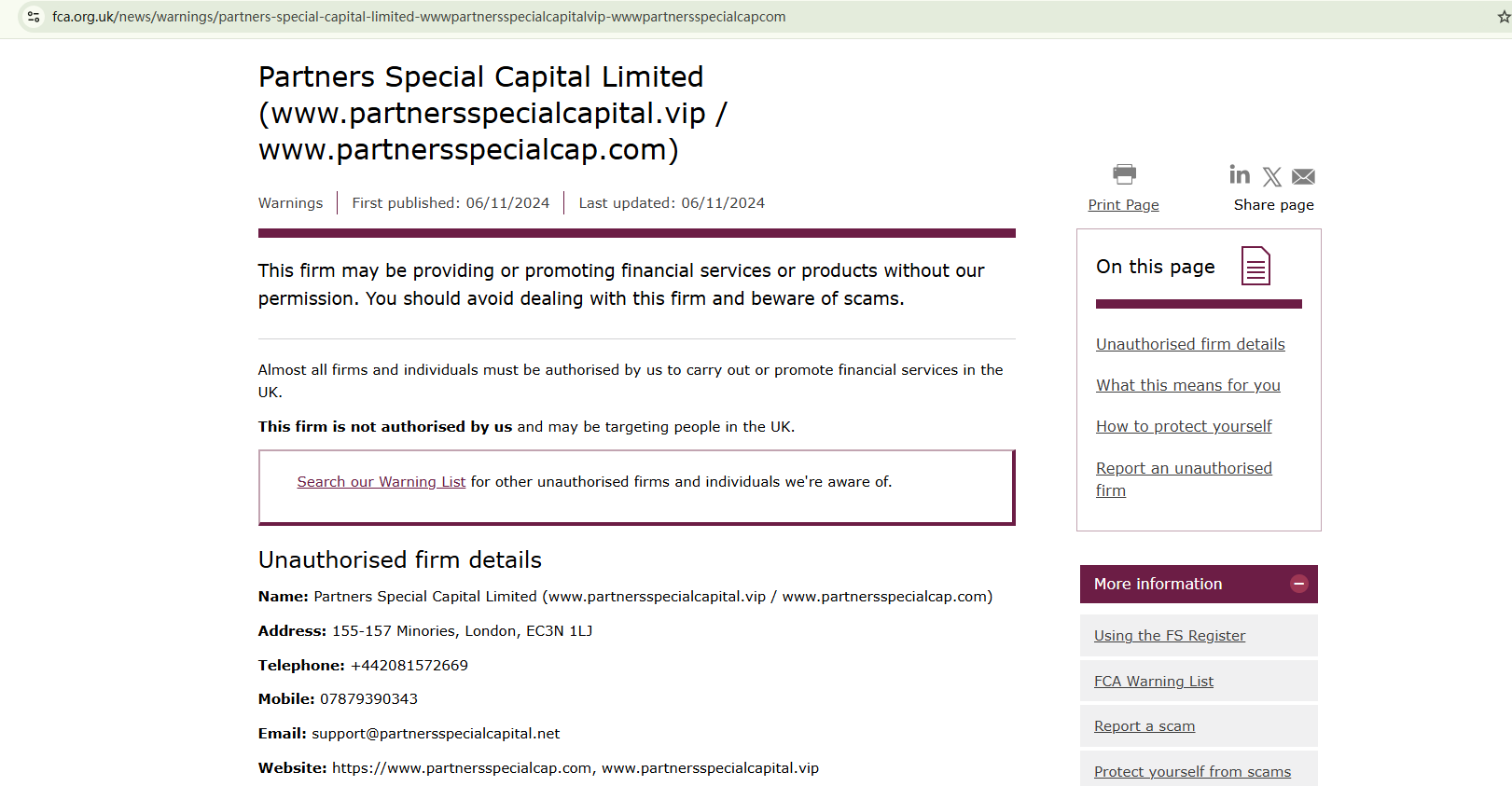1512x786 pixels.
Task: Select the Report a scam link
Action: [1144, 726]
